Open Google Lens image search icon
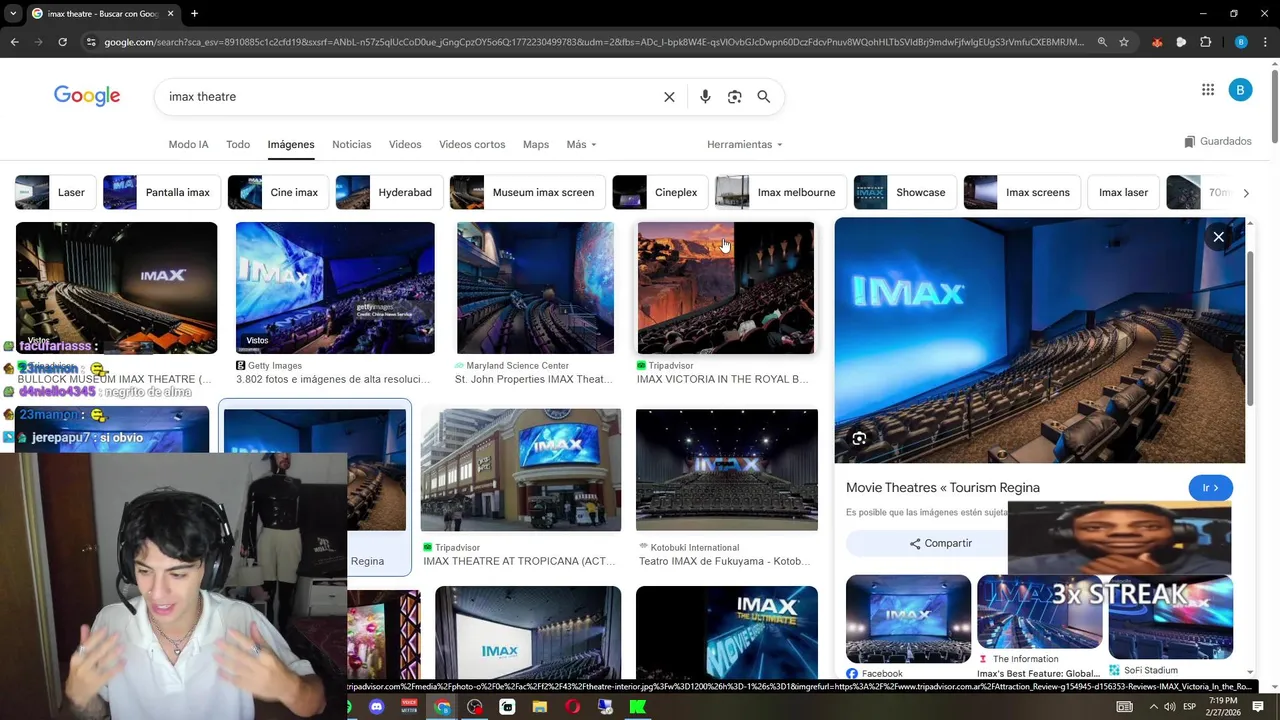The height and width of the screenshot is (720, 1280). coord(735,97)
